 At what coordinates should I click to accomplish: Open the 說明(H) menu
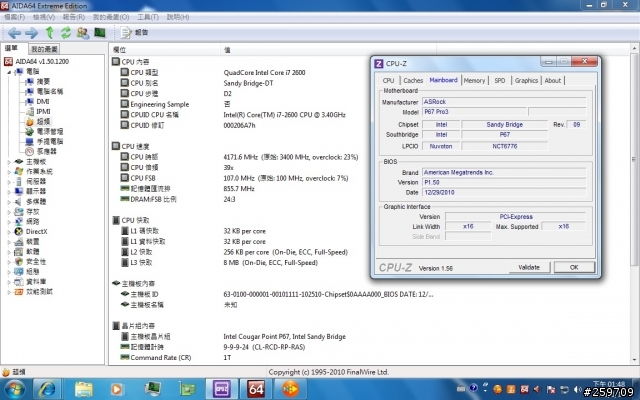(178, 17)
